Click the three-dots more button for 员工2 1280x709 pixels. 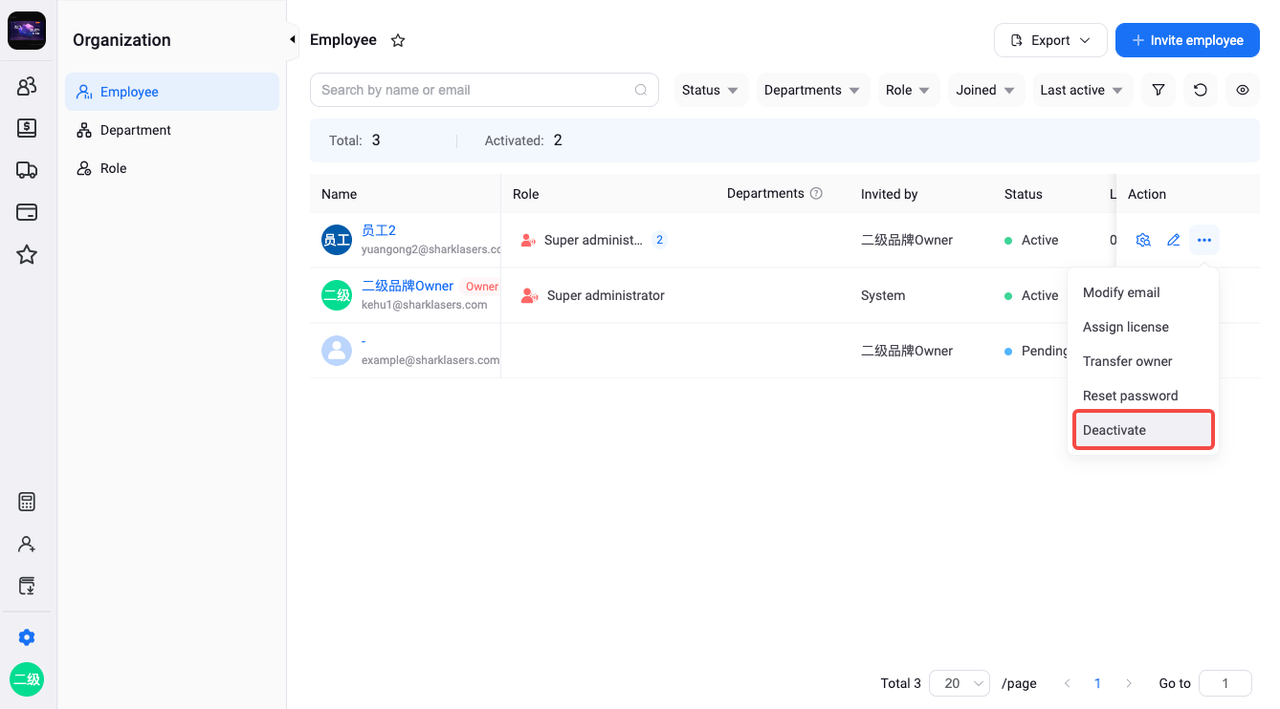(x=1204, y=240)
